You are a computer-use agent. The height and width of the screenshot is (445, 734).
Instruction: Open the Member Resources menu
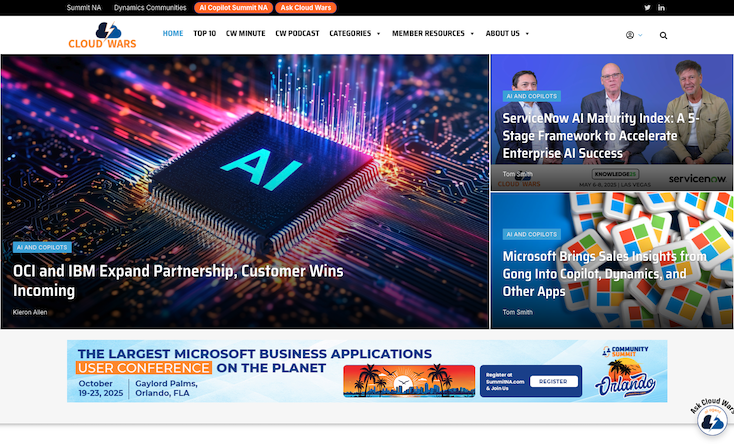pyautogui.click(x=428, y=33)
